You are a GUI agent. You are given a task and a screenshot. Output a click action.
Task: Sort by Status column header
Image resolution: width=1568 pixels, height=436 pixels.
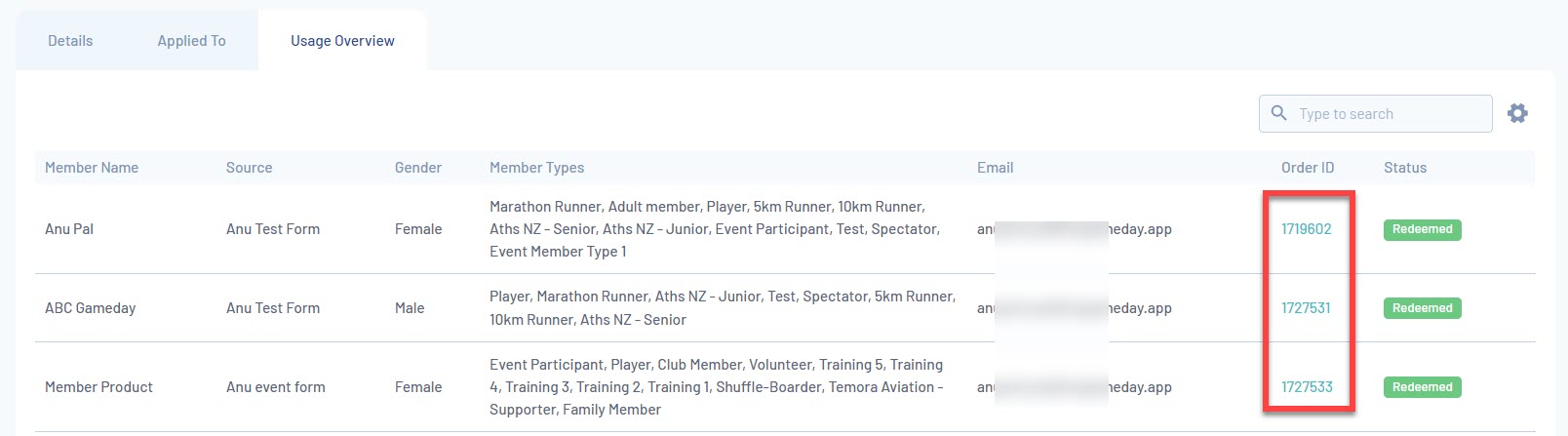[1405, 168]
